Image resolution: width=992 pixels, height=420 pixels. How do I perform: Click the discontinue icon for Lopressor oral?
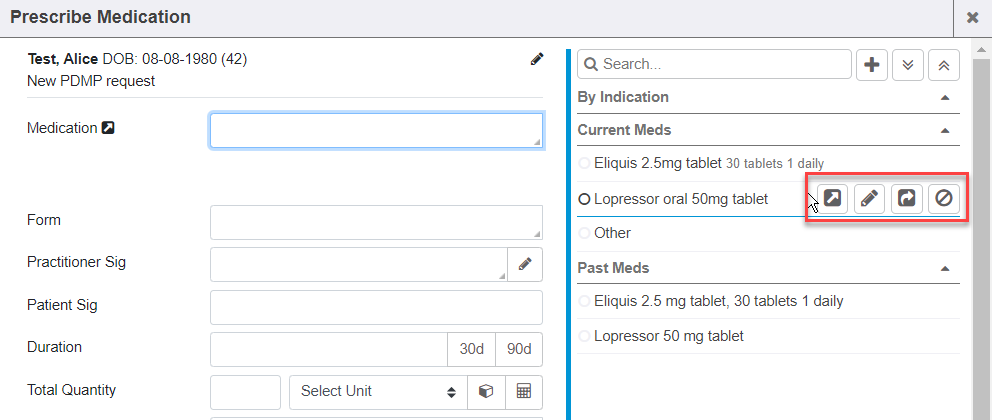[943, 199]
